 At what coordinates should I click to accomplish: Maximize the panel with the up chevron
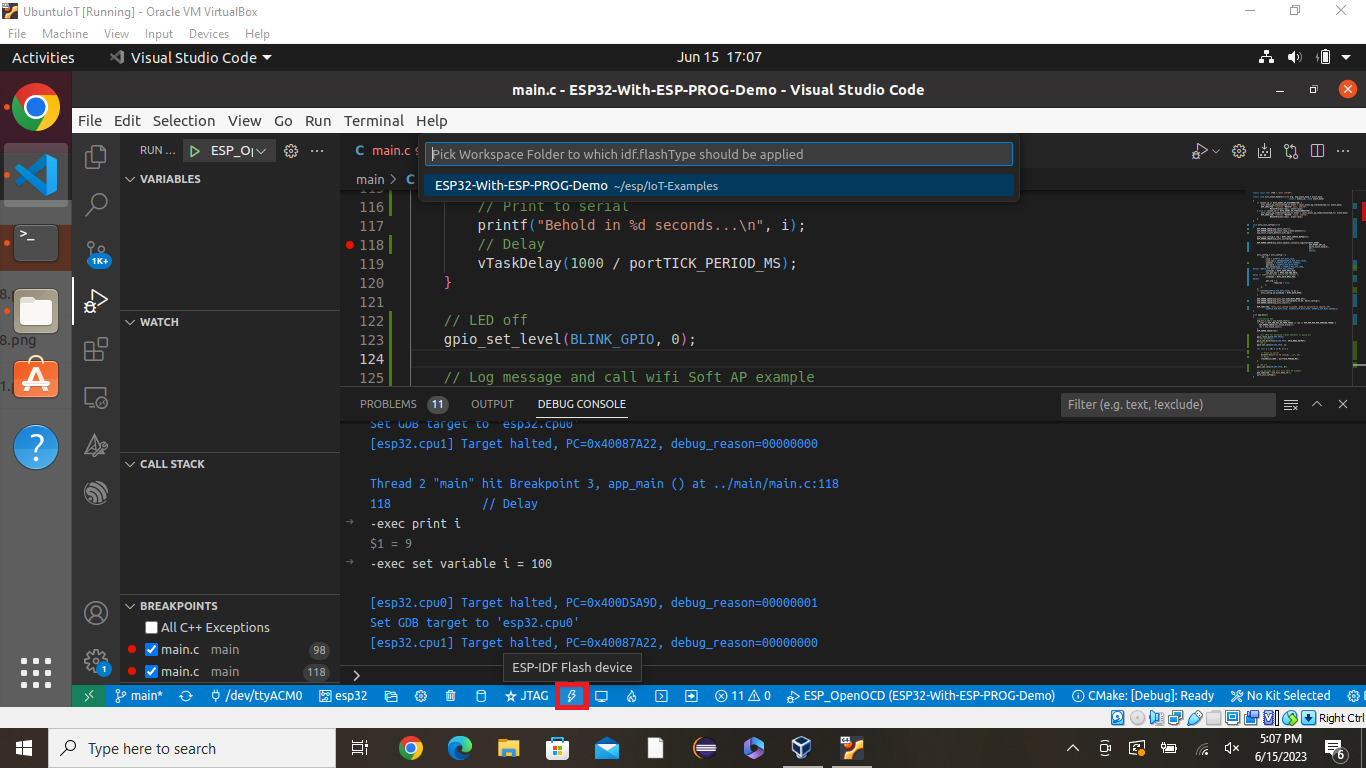(x=1317, y=404)
